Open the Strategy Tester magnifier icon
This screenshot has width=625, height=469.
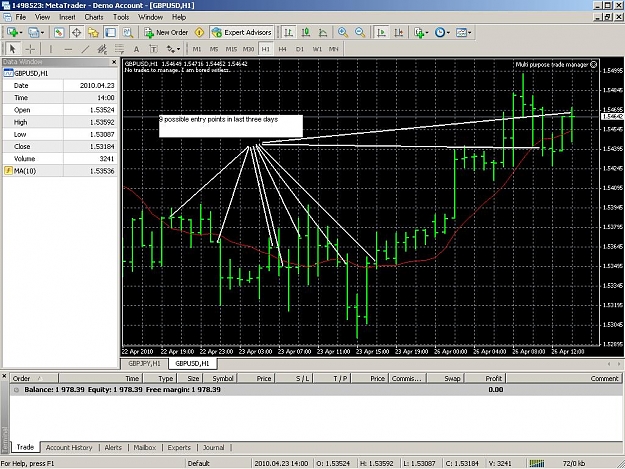click(x=128, y=33)
